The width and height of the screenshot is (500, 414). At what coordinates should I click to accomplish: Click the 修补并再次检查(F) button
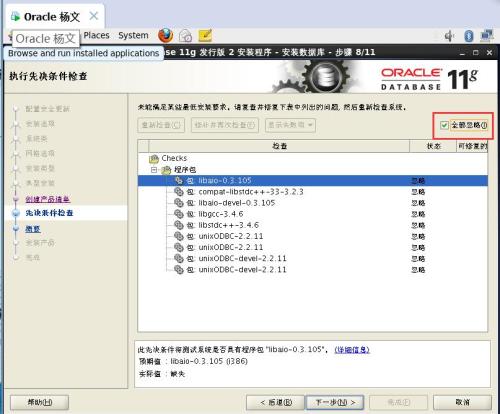[x=225, y=125]
